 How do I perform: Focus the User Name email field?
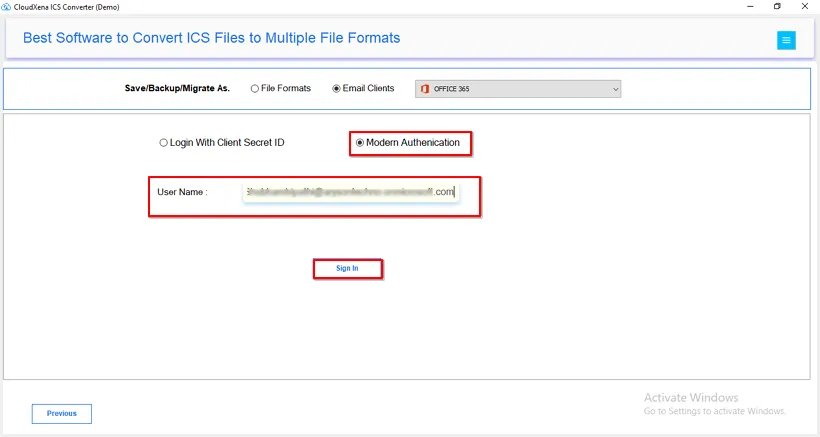coord(351,192)
